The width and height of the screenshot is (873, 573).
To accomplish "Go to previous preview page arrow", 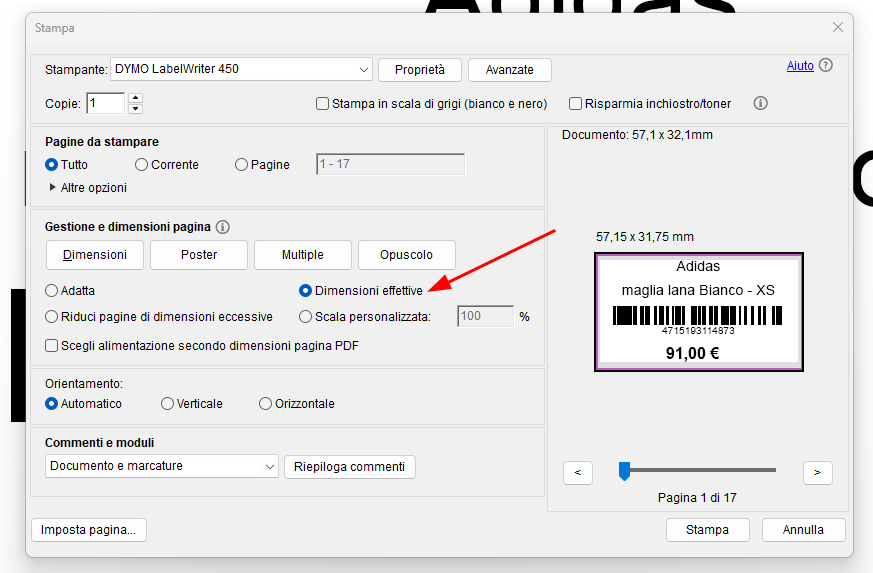I will pyautogui.click(x=578, y=472).
